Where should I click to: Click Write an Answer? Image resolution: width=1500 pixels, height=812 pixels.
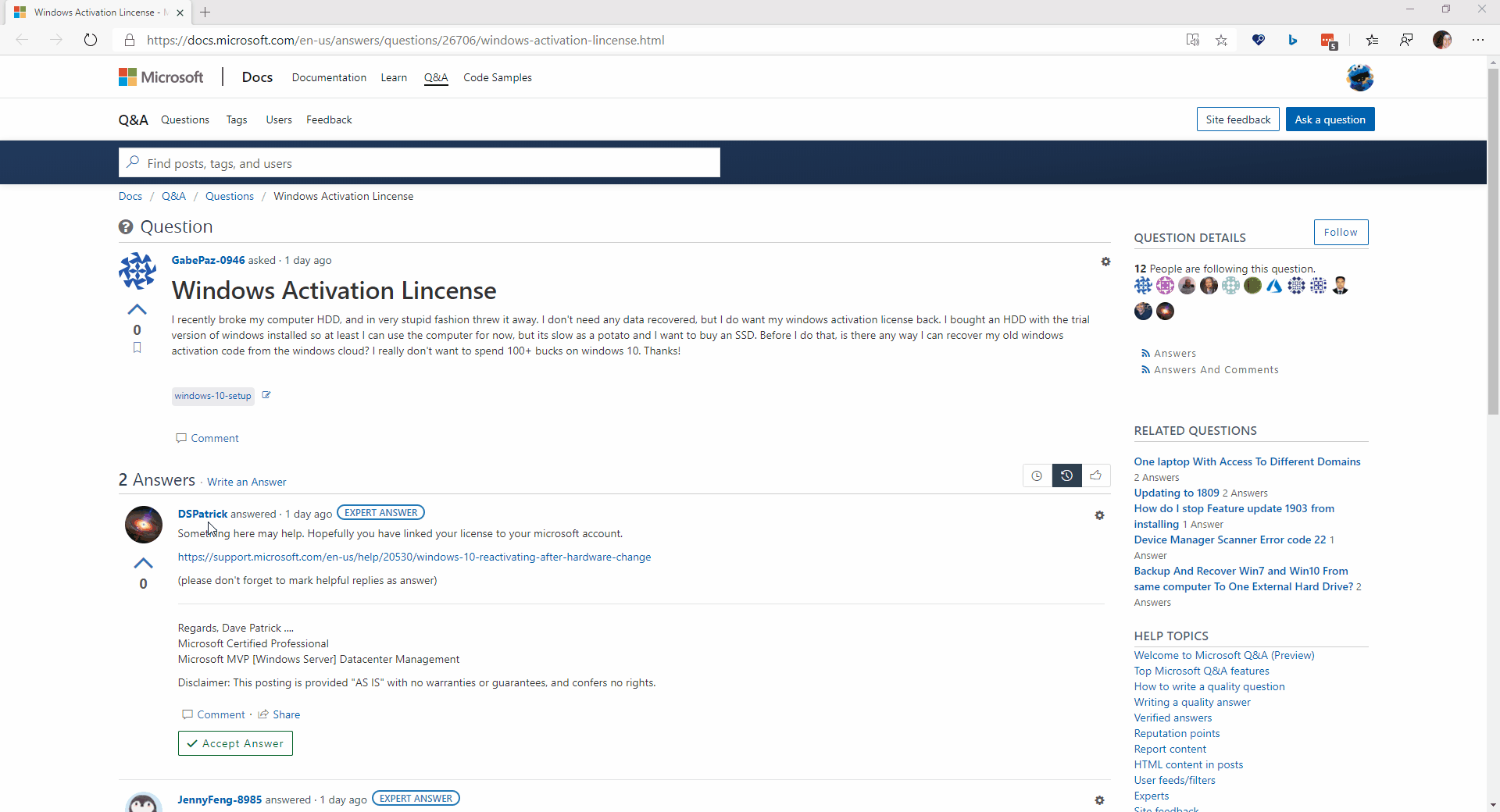(x=247, y=483)
